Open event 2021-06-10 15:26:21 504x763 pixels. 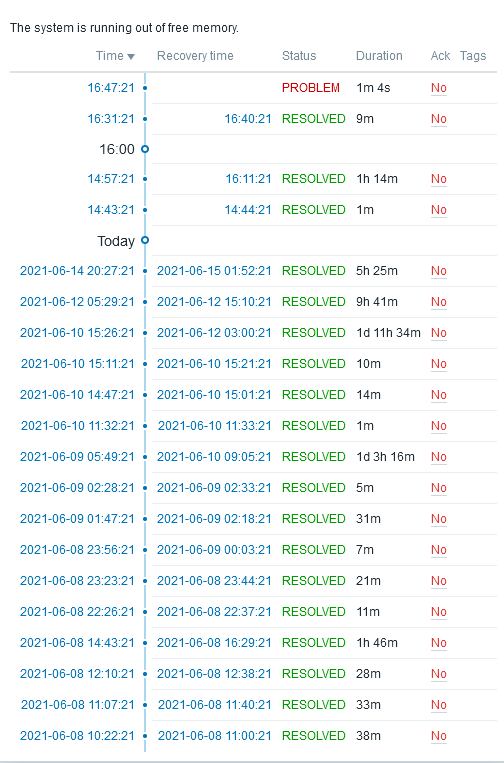(x=77, y=333)
